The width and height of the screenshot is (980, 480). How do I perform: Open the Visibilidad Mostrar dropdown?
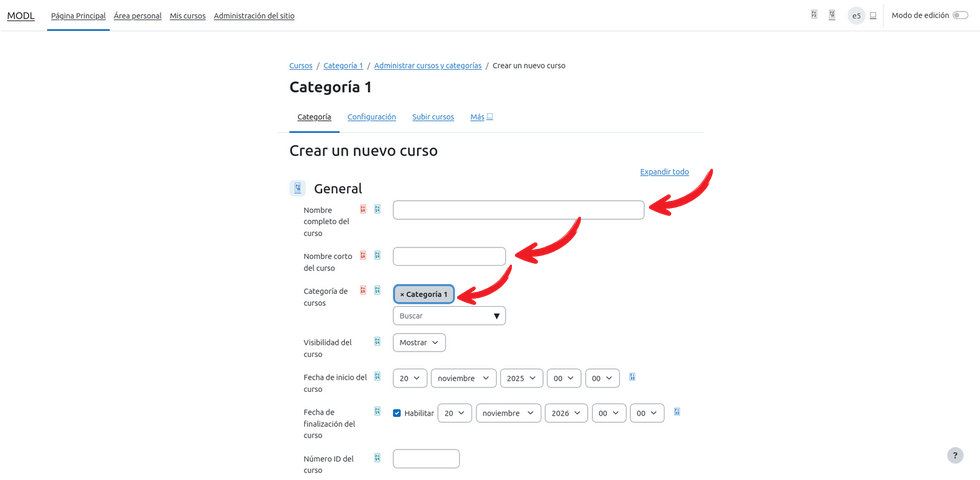click(x=419, y=342)
